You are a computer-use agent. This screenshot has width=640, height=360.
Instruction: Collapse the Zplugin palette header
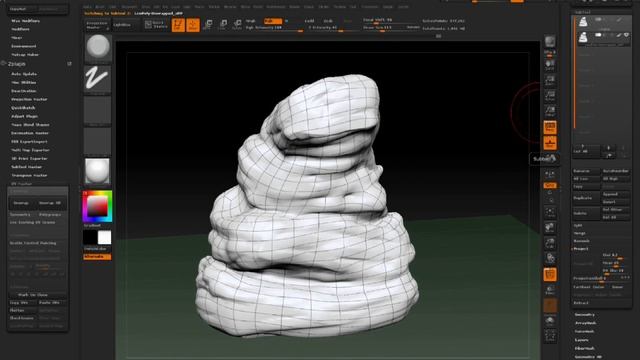coord(17,64)
